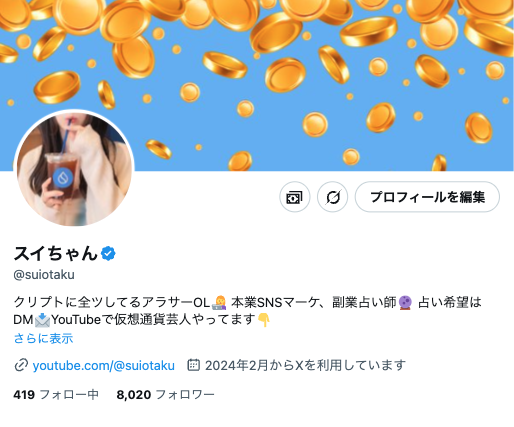Open the 8,020 フォロワー followers list
The width and height of the screenshot is (514, 427).
(165, 395)
